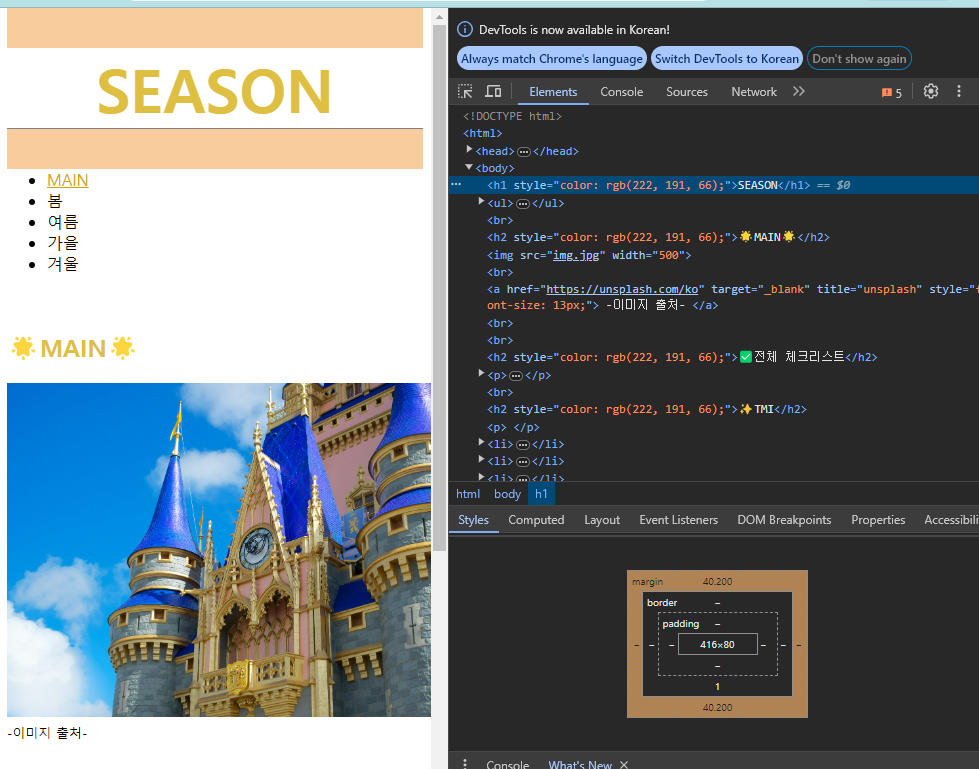Click ellipsis badge inside ul element
This screenshot has height=769, width=979.
click(x=523, y=203)
